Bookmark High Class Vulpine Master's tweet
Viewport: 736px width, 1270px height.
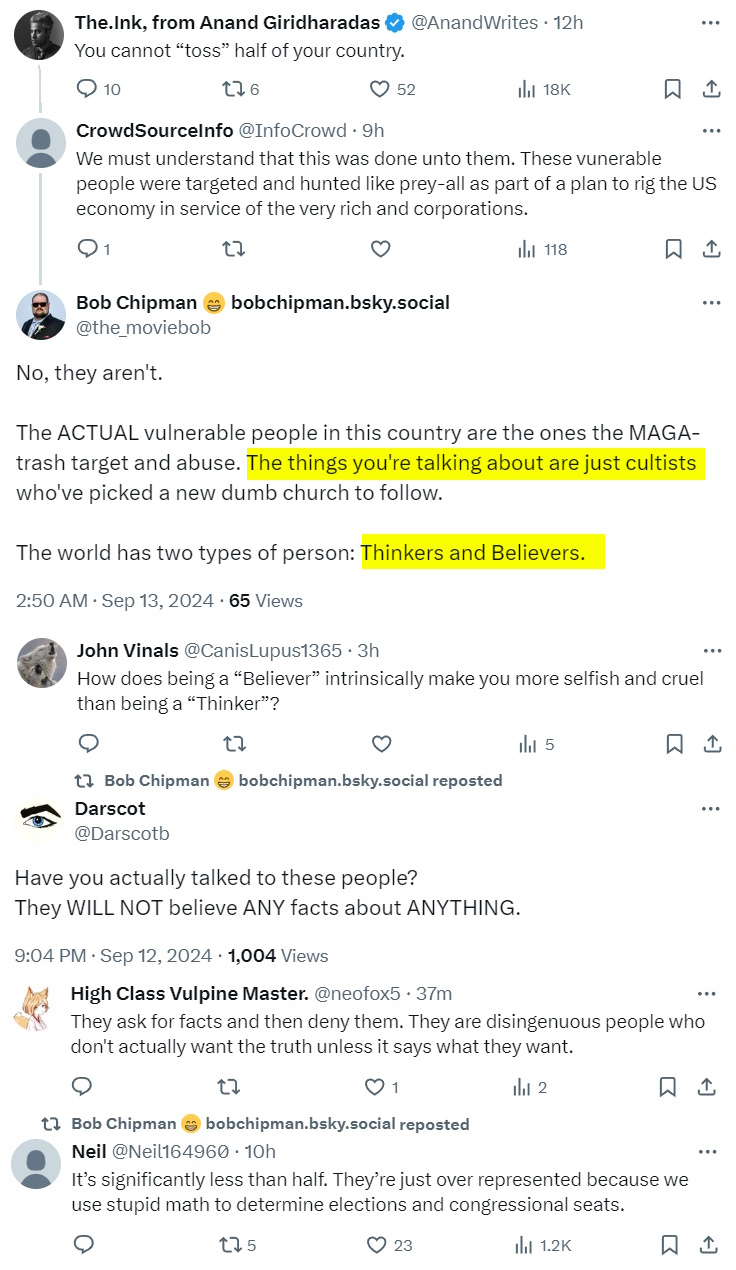667,1086
